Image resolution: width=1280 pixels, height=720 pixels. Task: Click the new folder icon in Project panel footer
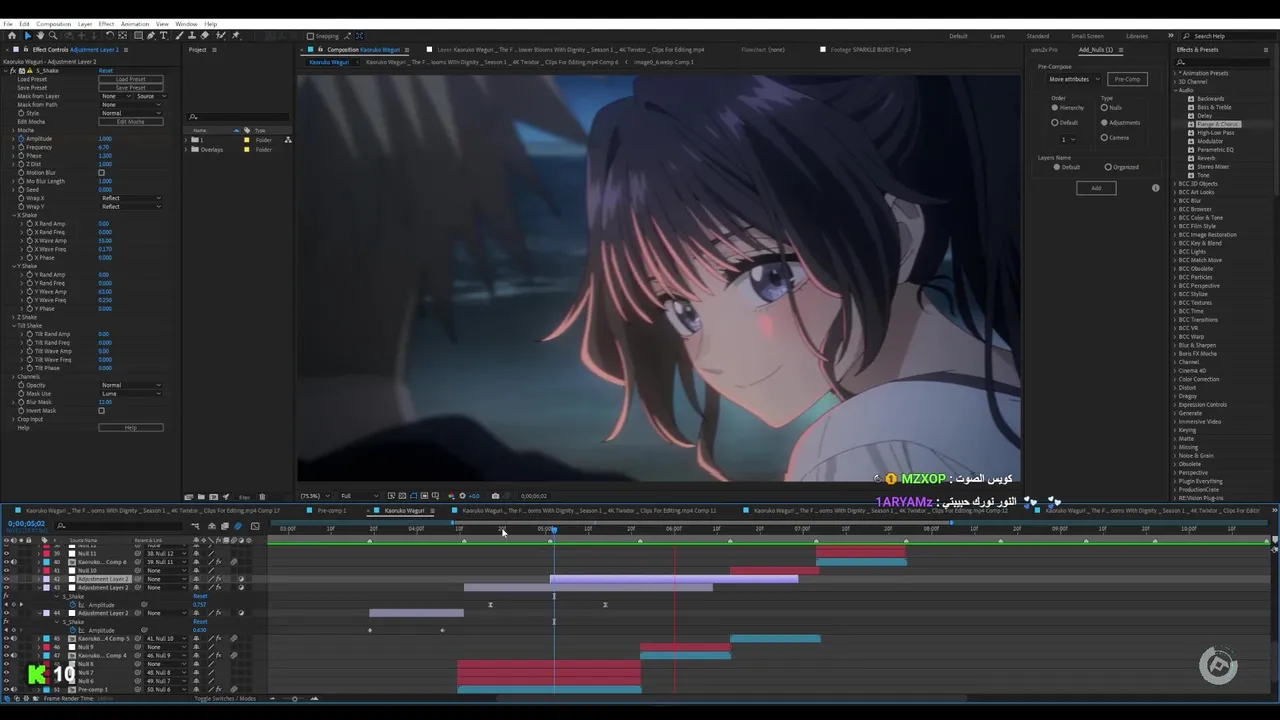tap(200, 497)
